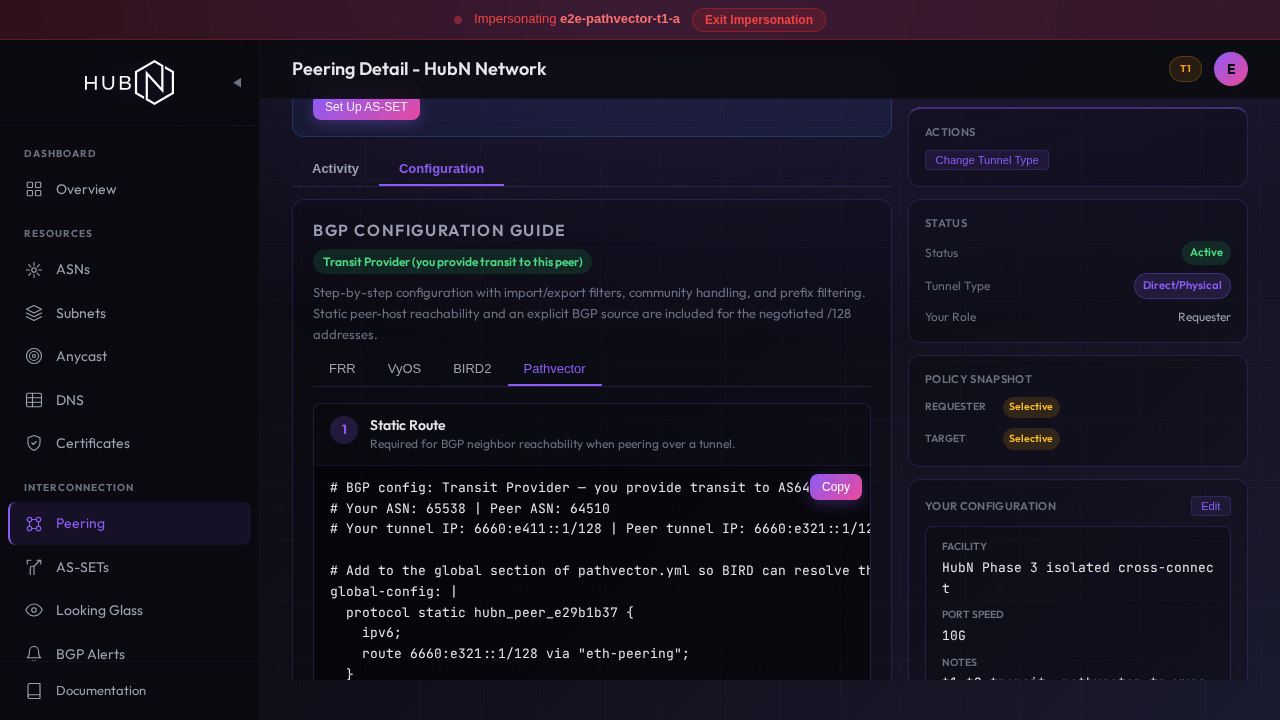The height and width of the screenshot is (720, 1280).
Task: Click the Anycast target icon
Action: (x=34, y=356)
